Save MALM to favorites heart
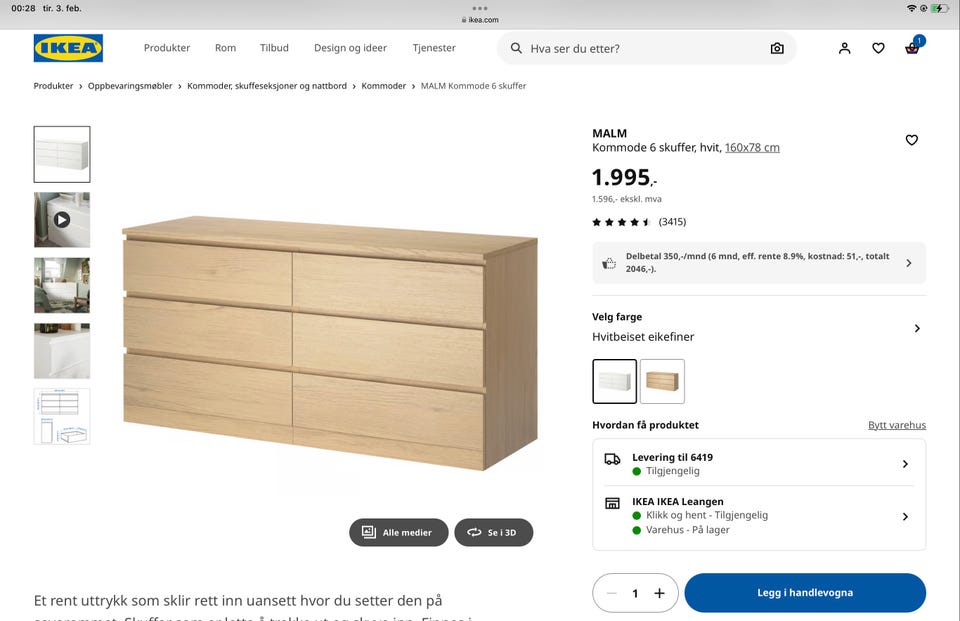 click(912, 140)
